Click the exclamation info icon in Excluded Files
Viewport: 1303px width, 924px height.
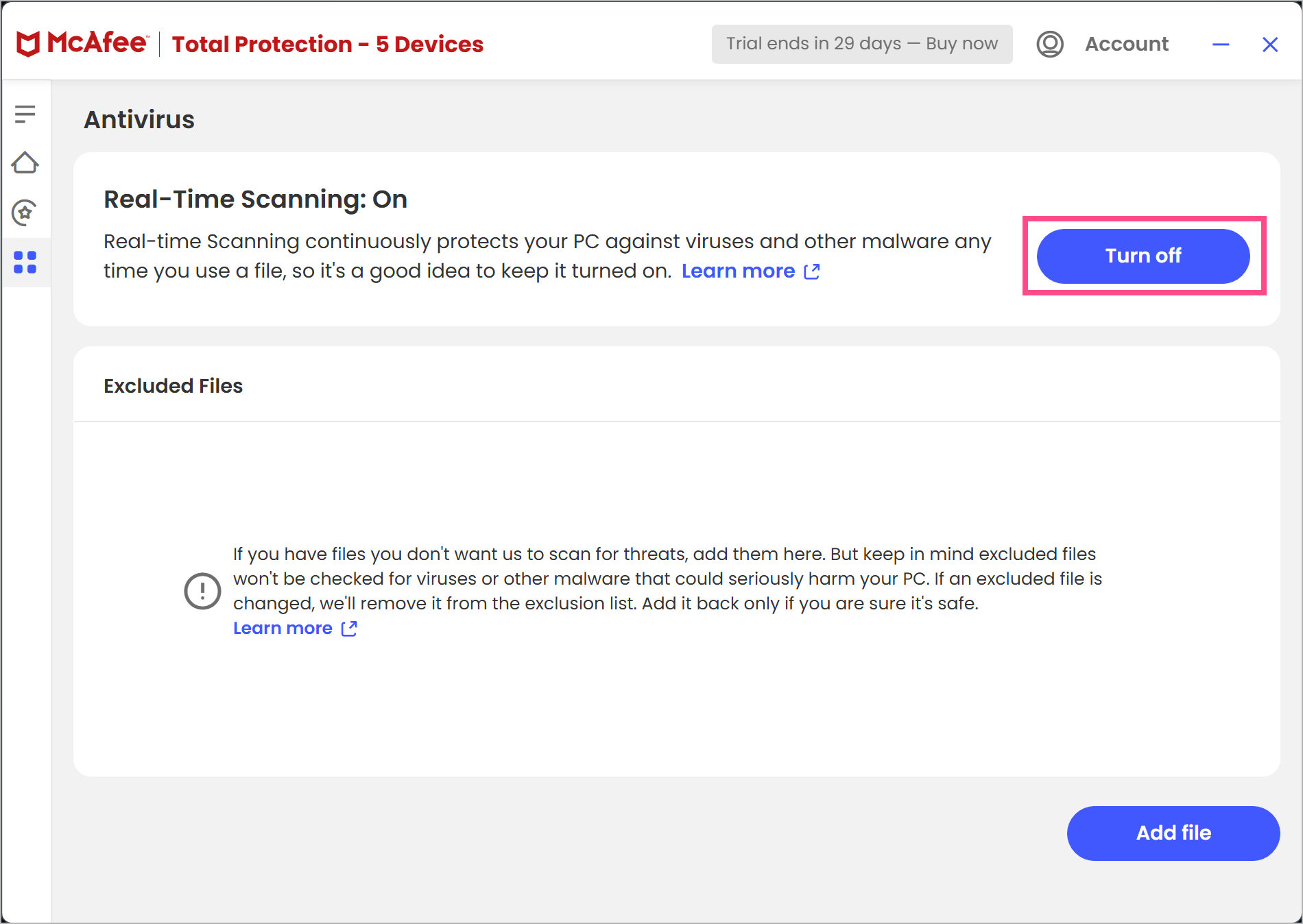(202, 591)
